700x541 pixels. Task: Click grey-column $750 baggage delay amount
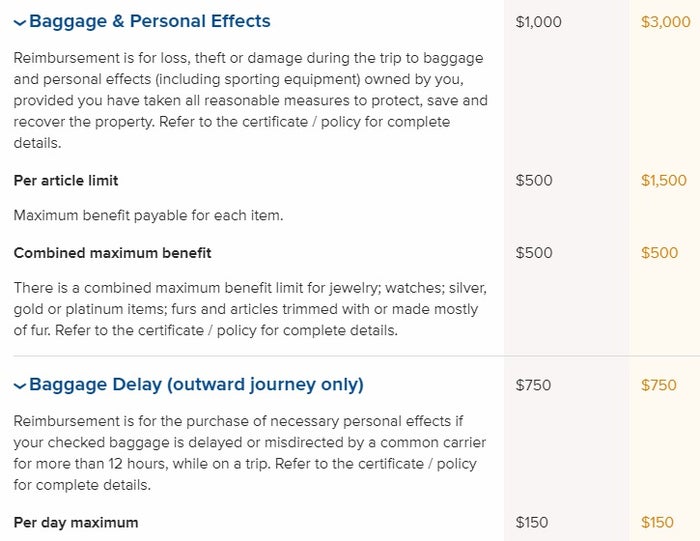tap(533, 385)
